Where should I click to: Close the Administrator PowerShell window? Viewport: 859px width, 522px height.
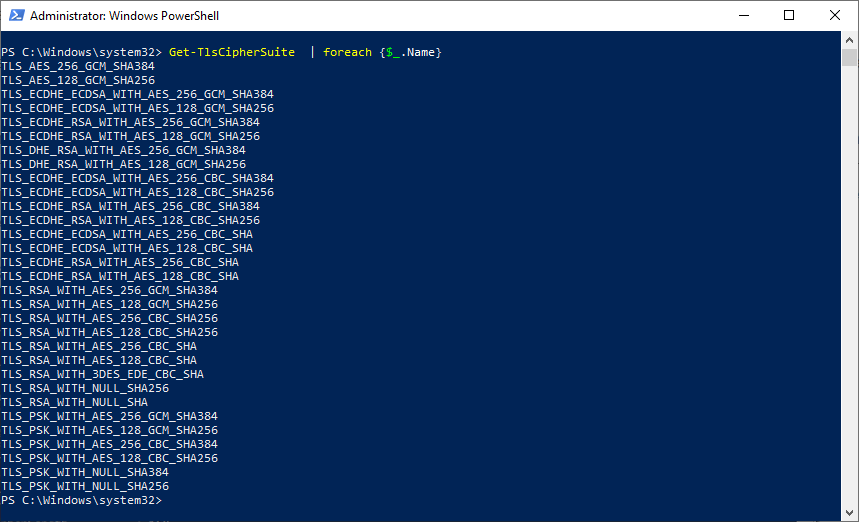tap(835, 16)
